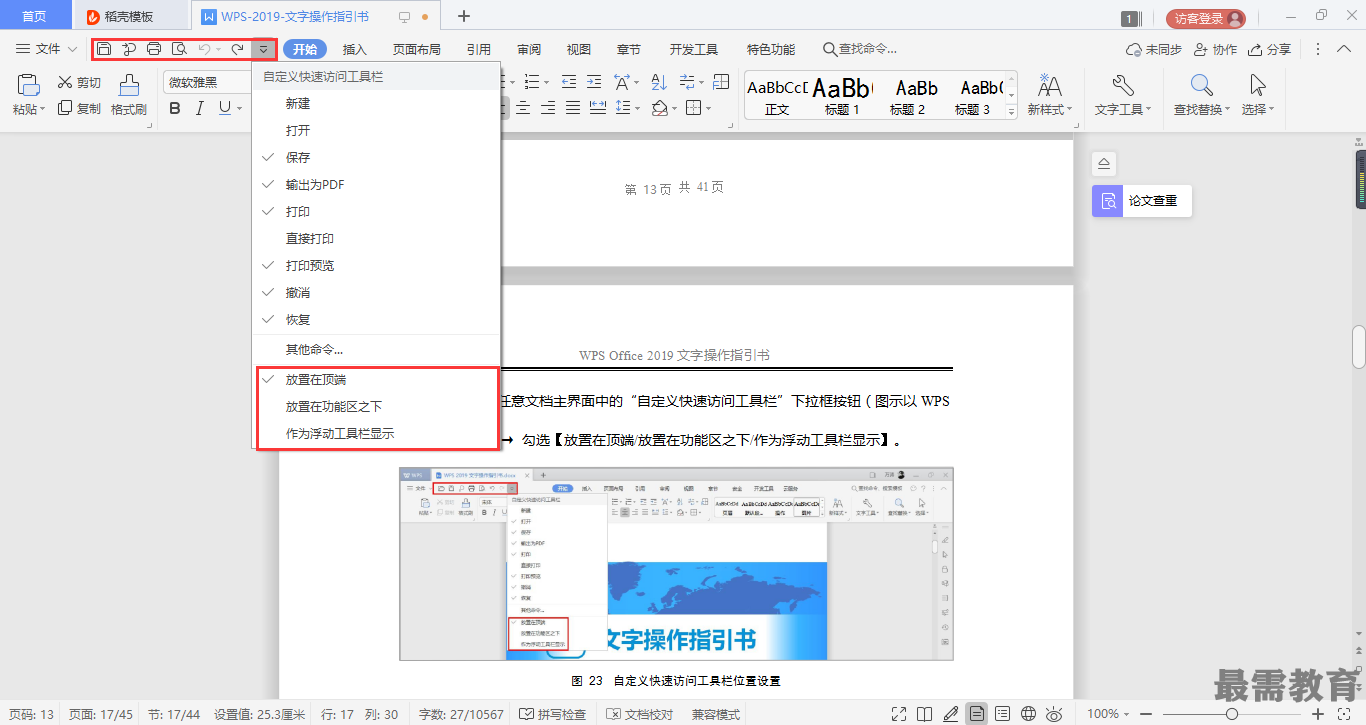The height and width of the screenshot is (725, 1366).
Task: Click the Not Synced (未同步) button
Action: click(1153, 49)
